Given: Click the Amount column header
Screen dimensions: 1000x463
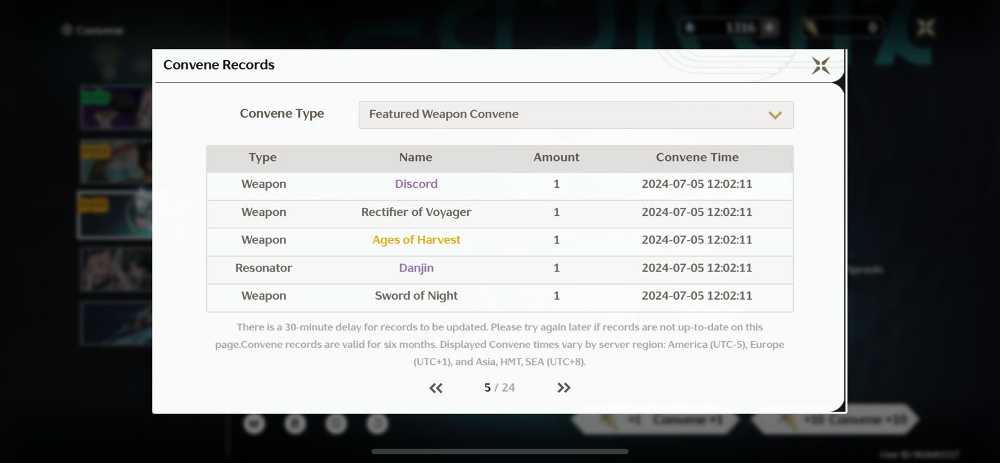Looking at the screenshot, I should [x=557, y=158].
